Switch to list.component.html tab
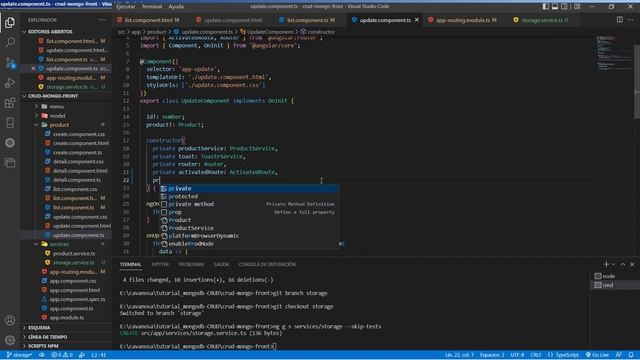This screenshot has height=360, width=640. coord(149,20)
